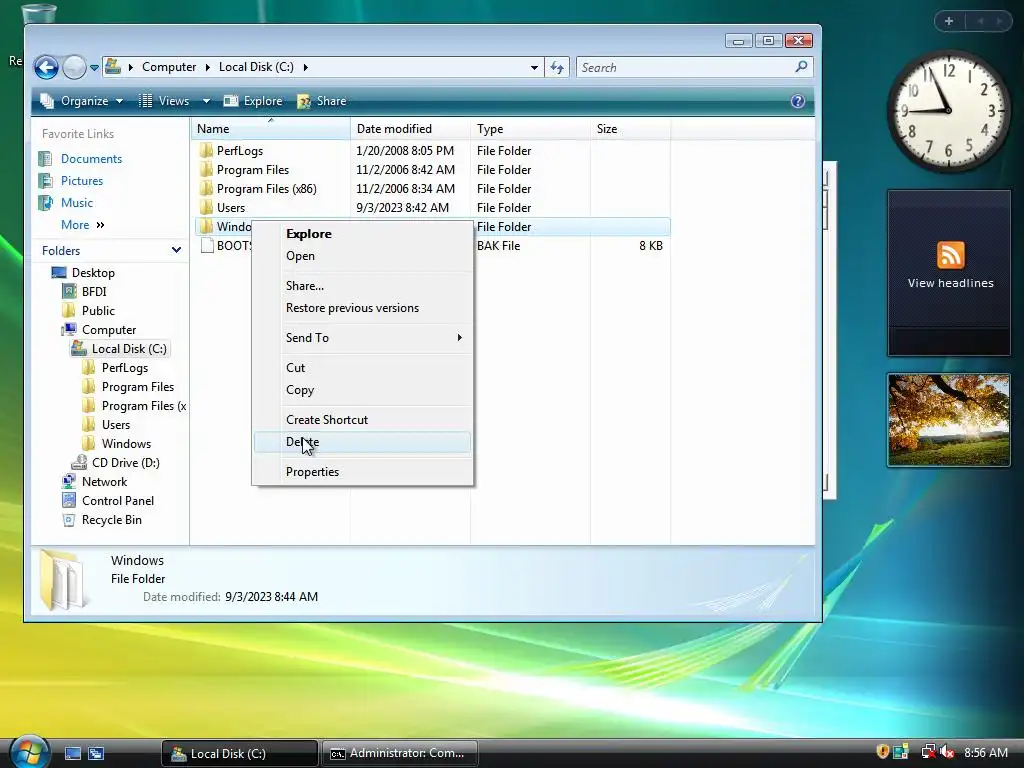Expand the Send To submenu
The width and height of the screenshot is (1024, 768).
(362, 338)
